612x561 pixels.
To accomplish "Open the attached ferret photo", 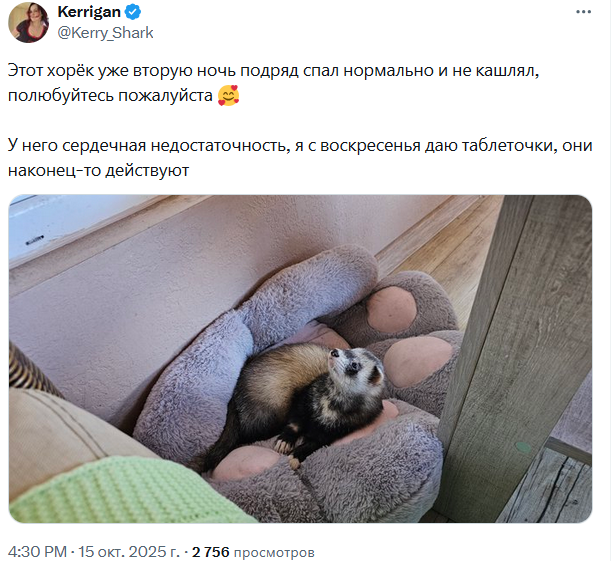I will pyautogui.click(x=300, y=358).
